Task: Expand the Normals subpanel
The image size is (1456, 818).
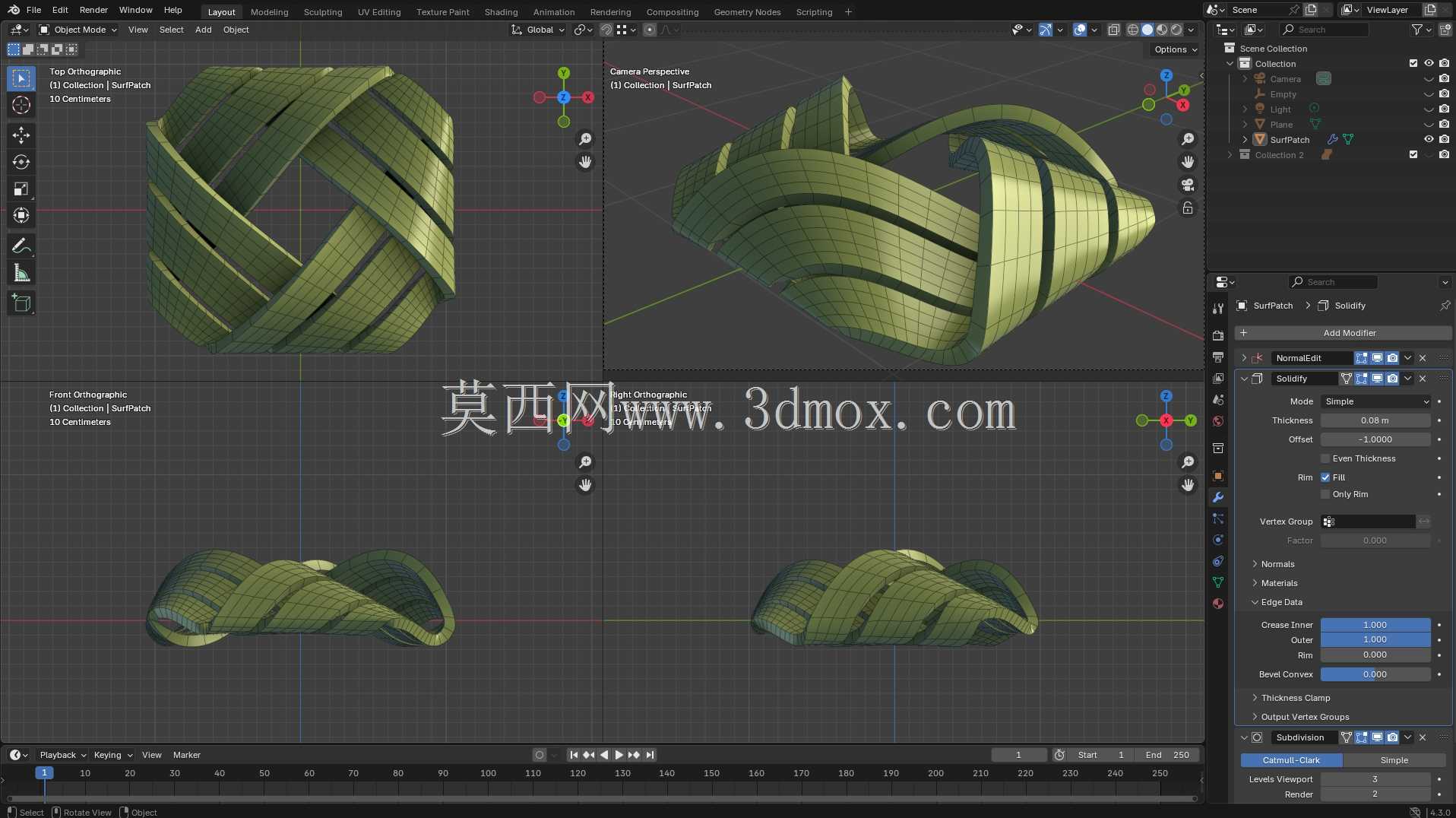Action: tap(1277, 564)
